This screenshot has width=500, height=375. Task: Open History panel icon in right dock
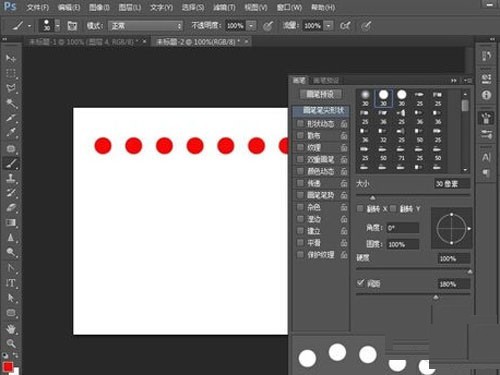point(486,56)
